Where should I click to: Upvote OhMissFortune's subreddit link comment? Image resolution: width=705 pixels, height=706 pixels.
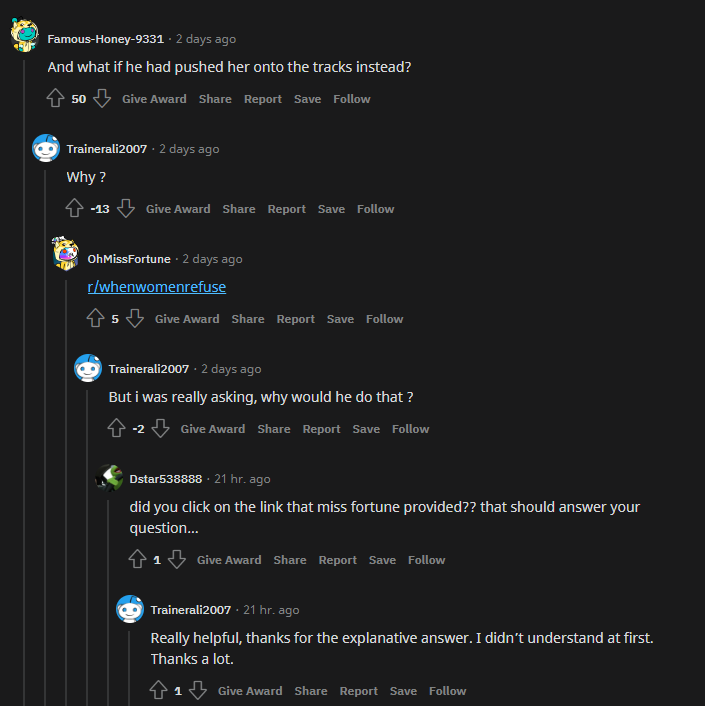tap(95, 318)
